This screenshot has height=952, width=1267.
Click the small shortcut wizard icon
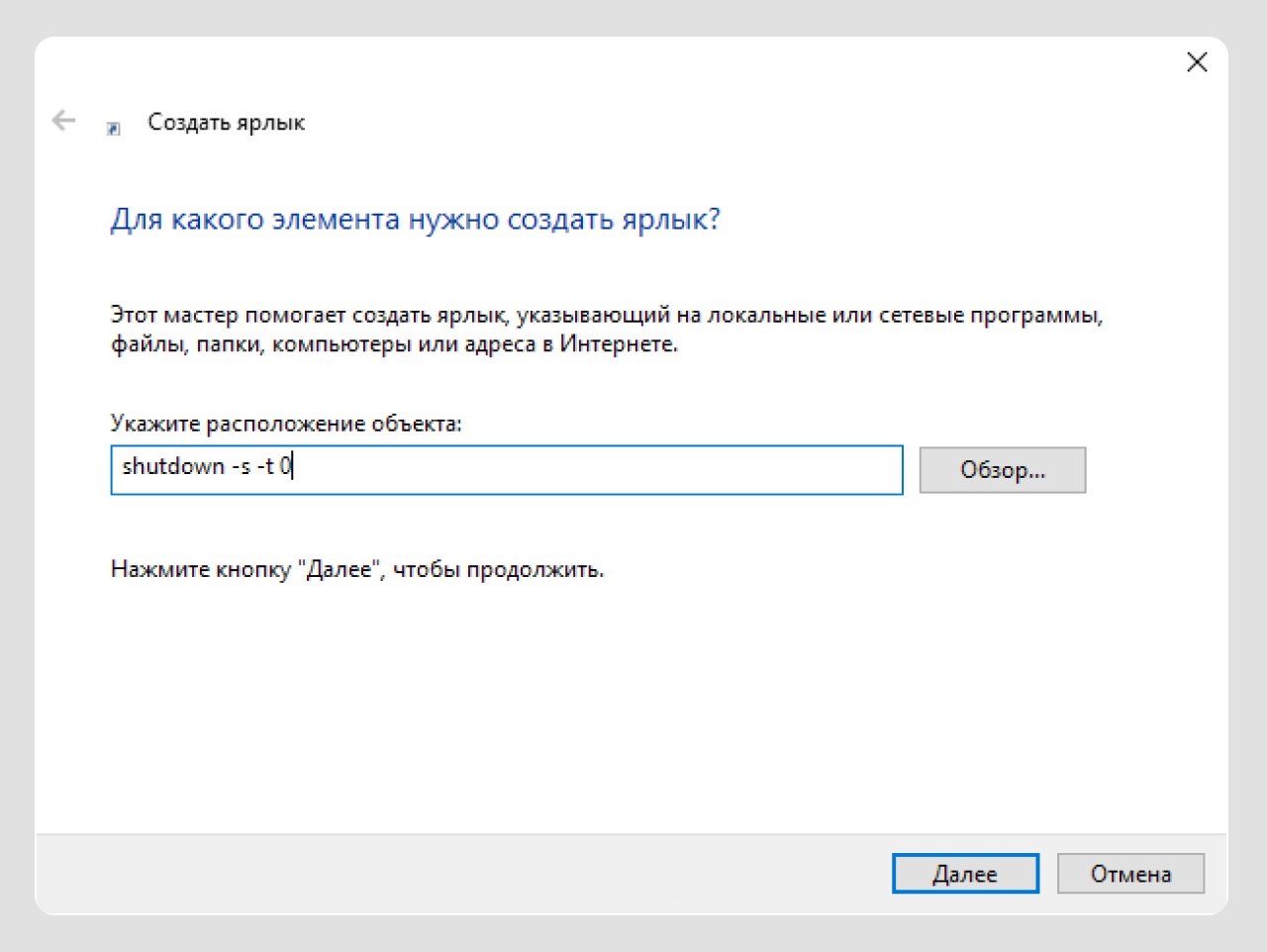(x=114, y=129)
